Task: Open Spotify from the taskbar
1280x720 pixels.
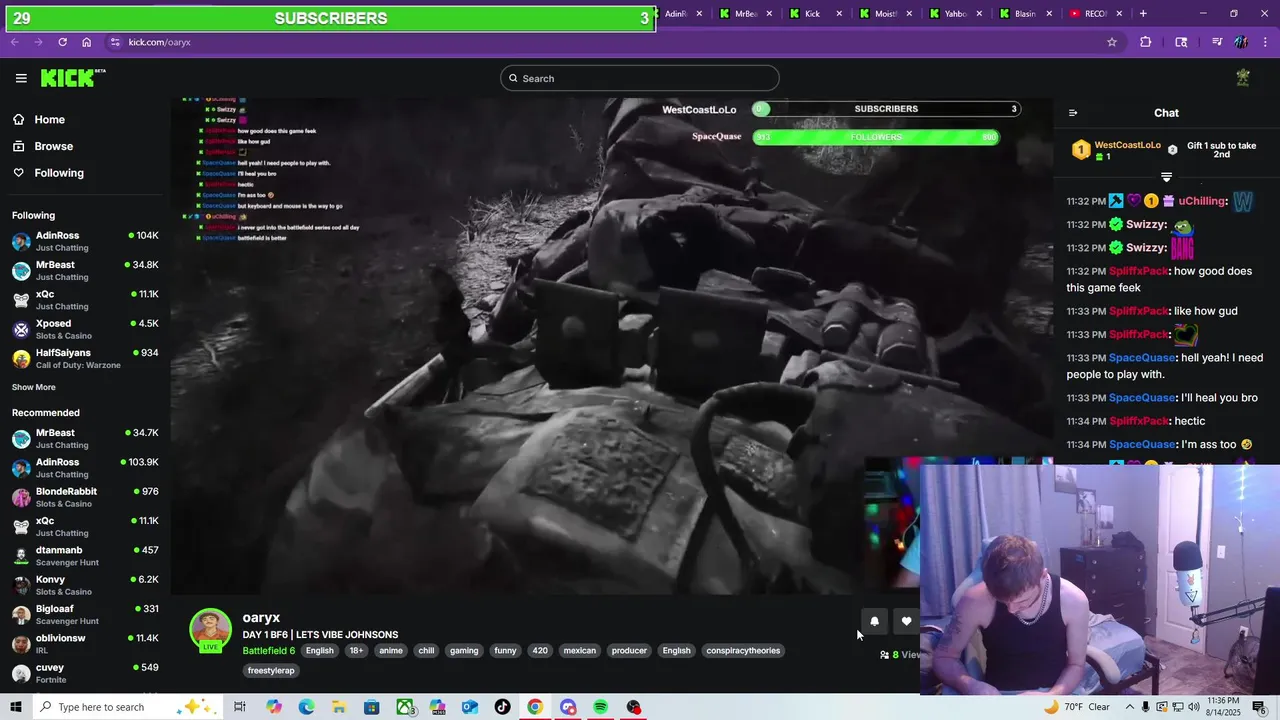Action: click(x=601, y=707)
